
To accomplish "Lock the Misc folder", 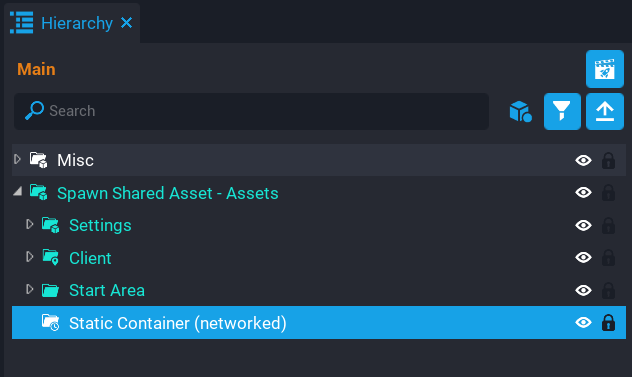I will pyautogui.click(x=608, y=160).
